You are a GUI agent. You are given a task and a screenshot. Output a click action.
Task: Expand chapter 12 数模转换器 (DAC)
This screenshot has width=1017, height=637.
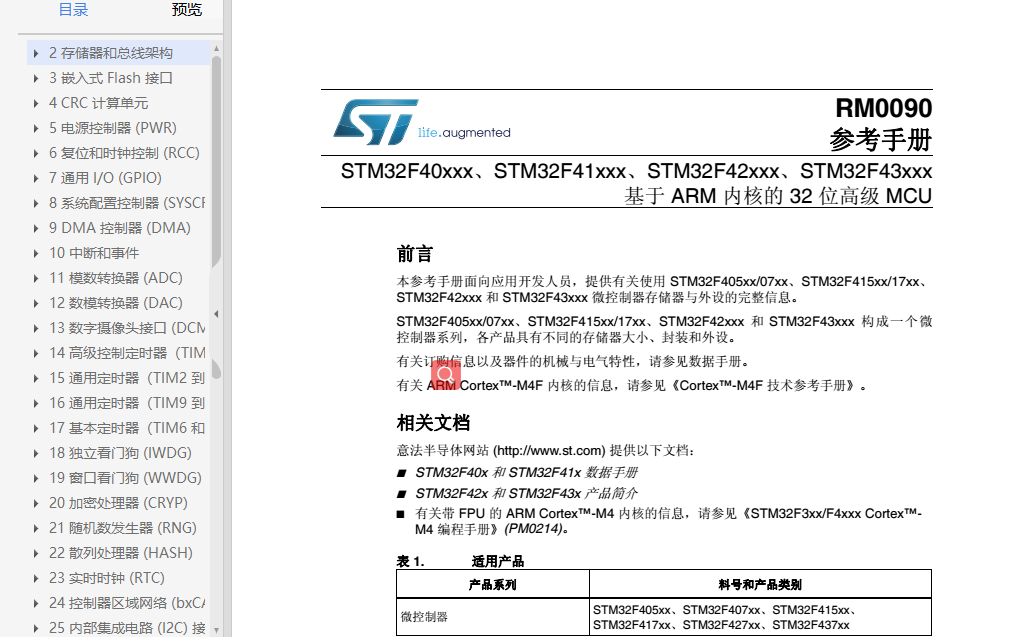(36, 304)
